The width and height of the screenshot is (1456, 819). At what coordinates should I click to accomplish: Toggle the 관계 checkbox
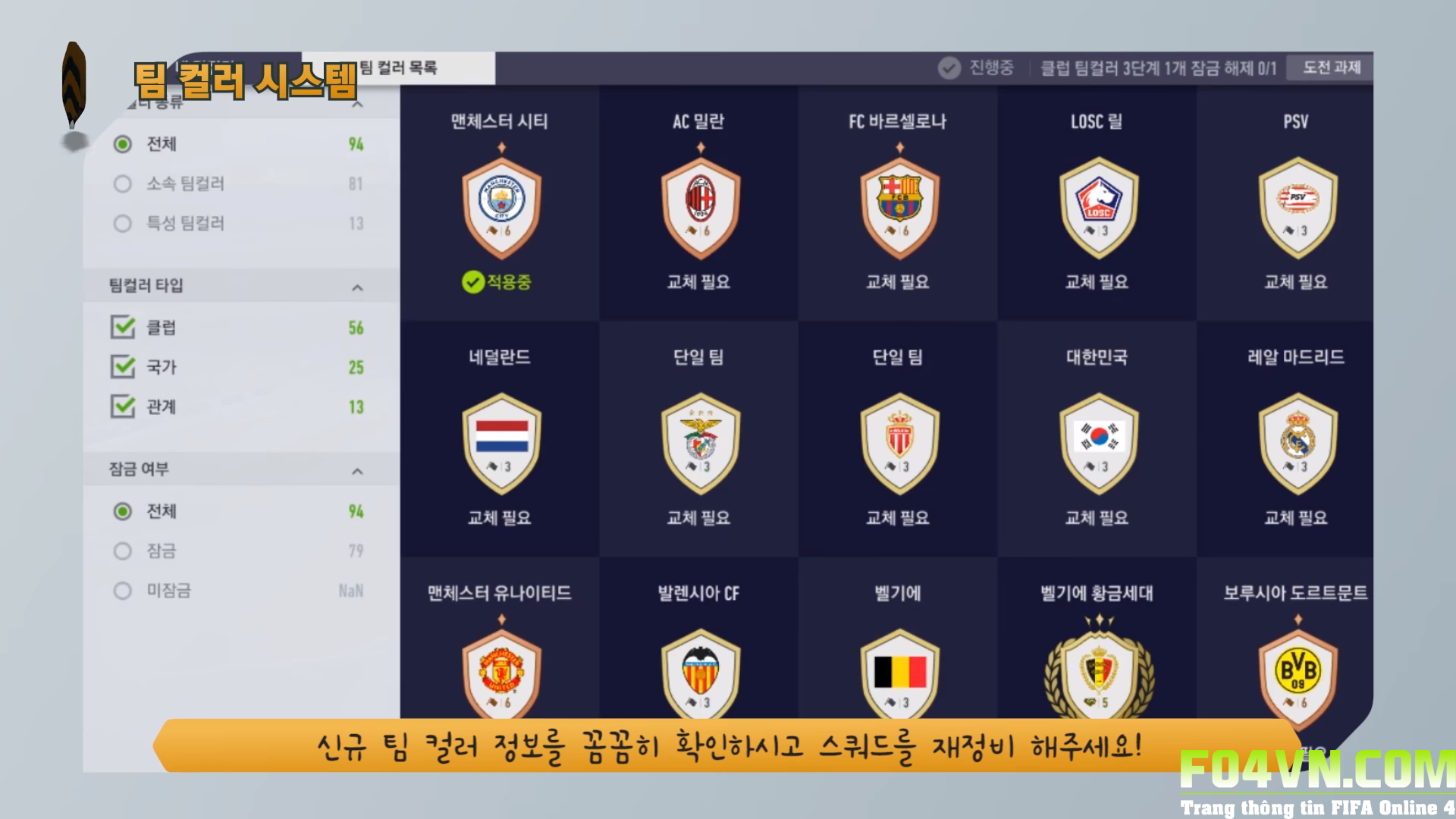(123, 406)
